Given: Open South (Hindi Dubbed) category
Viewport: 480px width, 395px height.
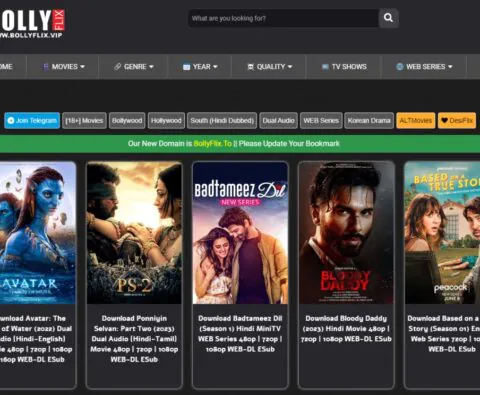Looking at the screenshot, I should coord(222,120).
